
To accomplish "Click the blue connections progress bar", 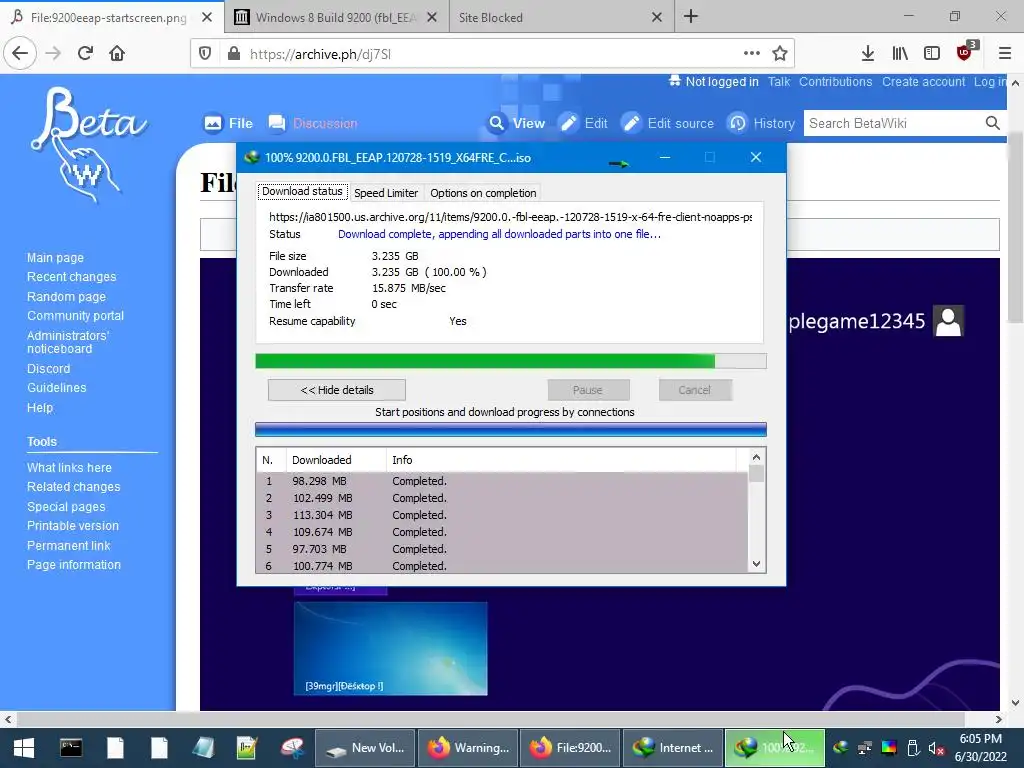I will [511, 429].
